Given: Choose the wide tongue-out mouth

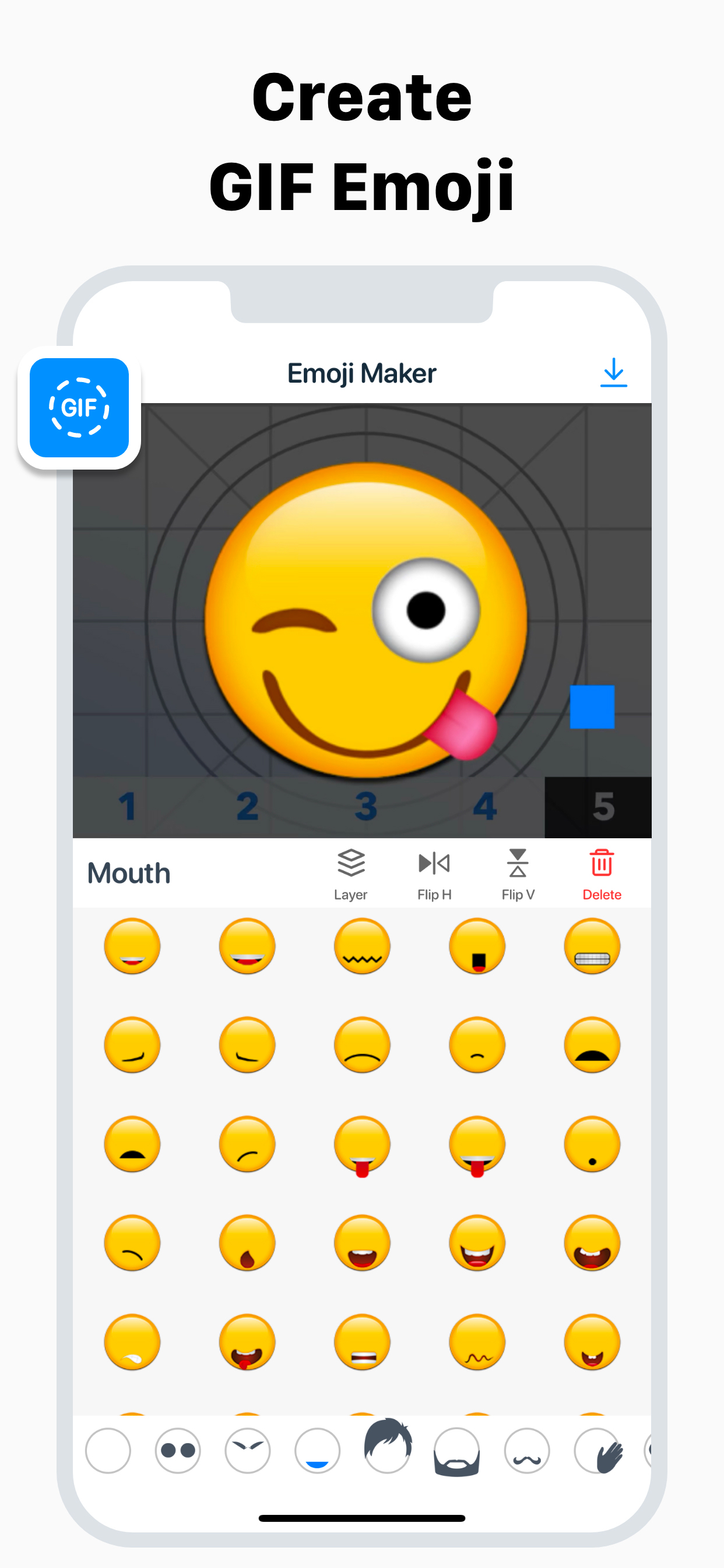Looking at the screenshot, I should (477, 1146).
